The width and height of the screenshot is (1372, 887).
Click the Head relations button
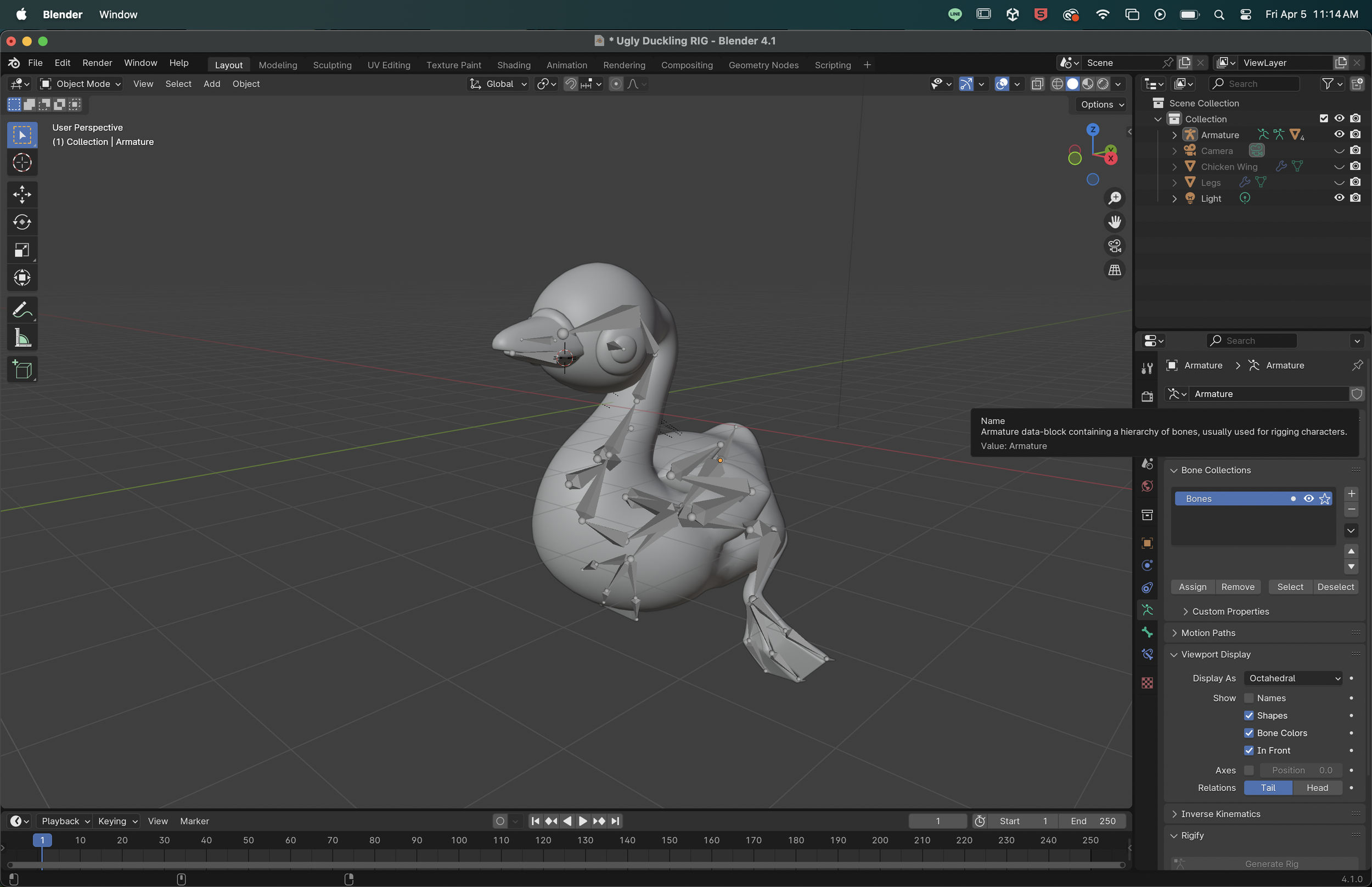tap(1317, 787)
